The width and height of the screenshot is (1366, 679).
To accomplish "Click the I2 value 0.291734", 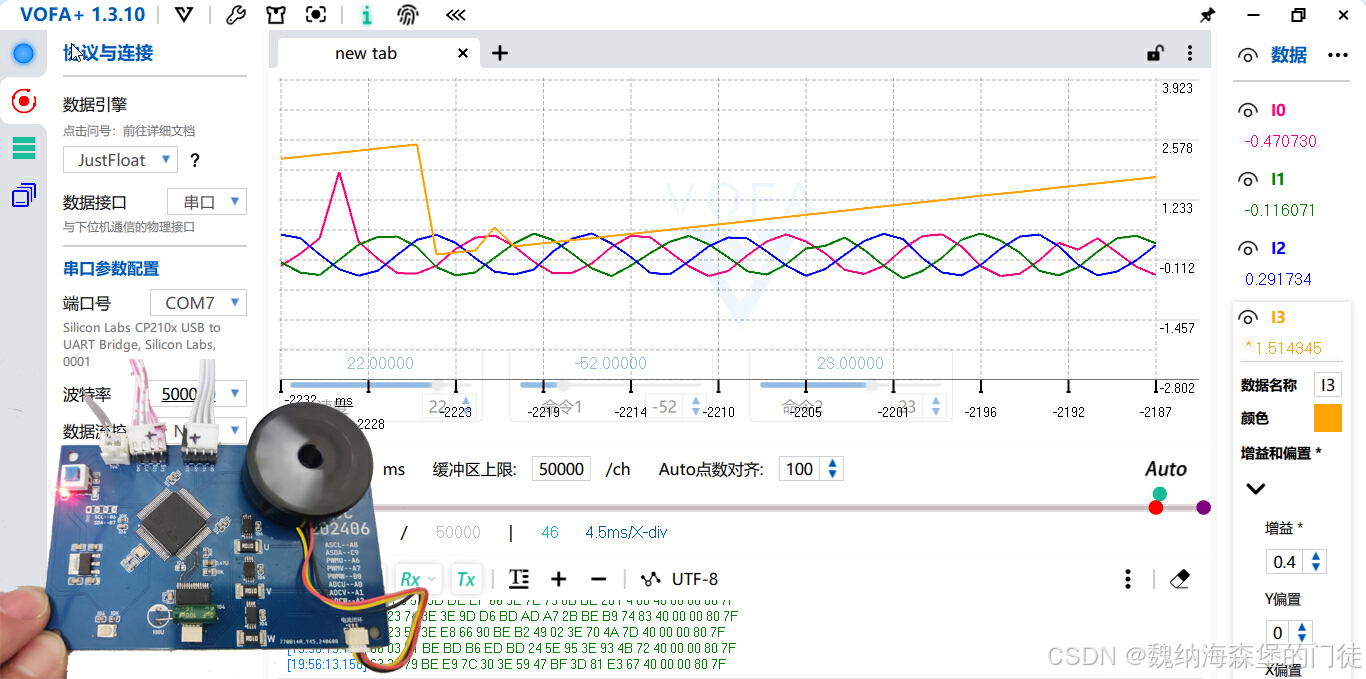I will click(1278, 280).
